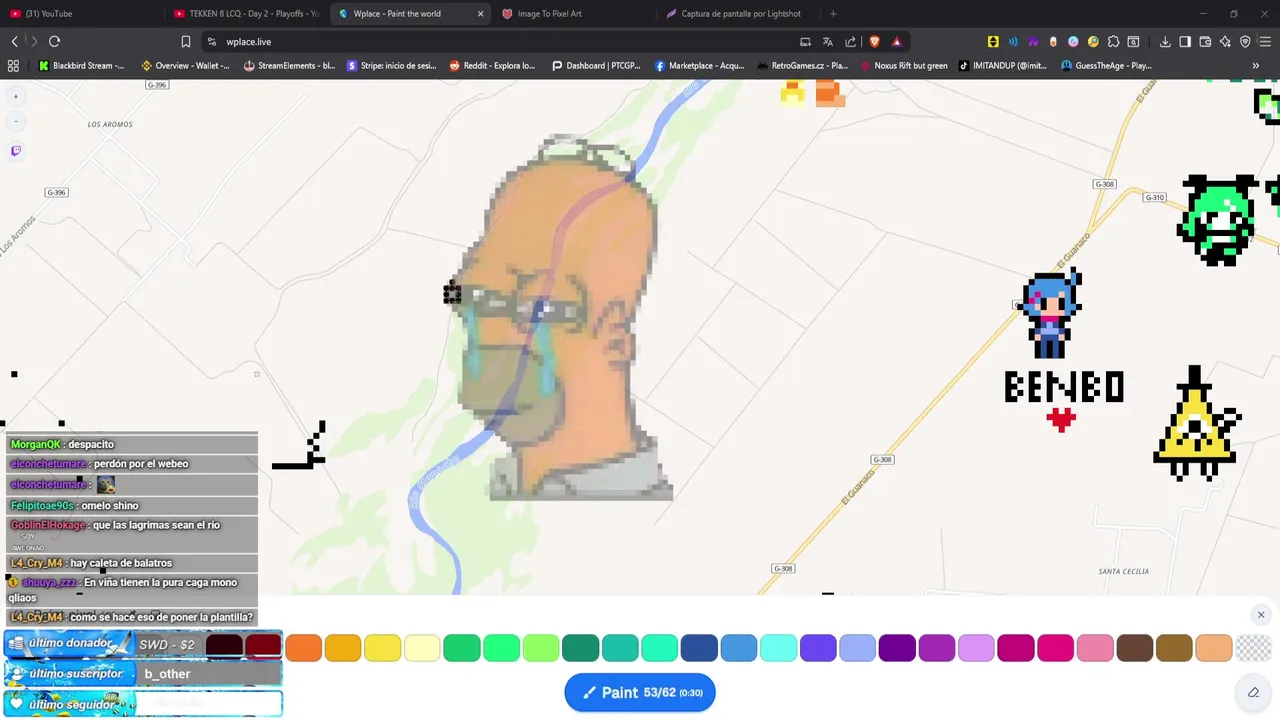Open the Leo AI sparkle icon

point(1225,41)
